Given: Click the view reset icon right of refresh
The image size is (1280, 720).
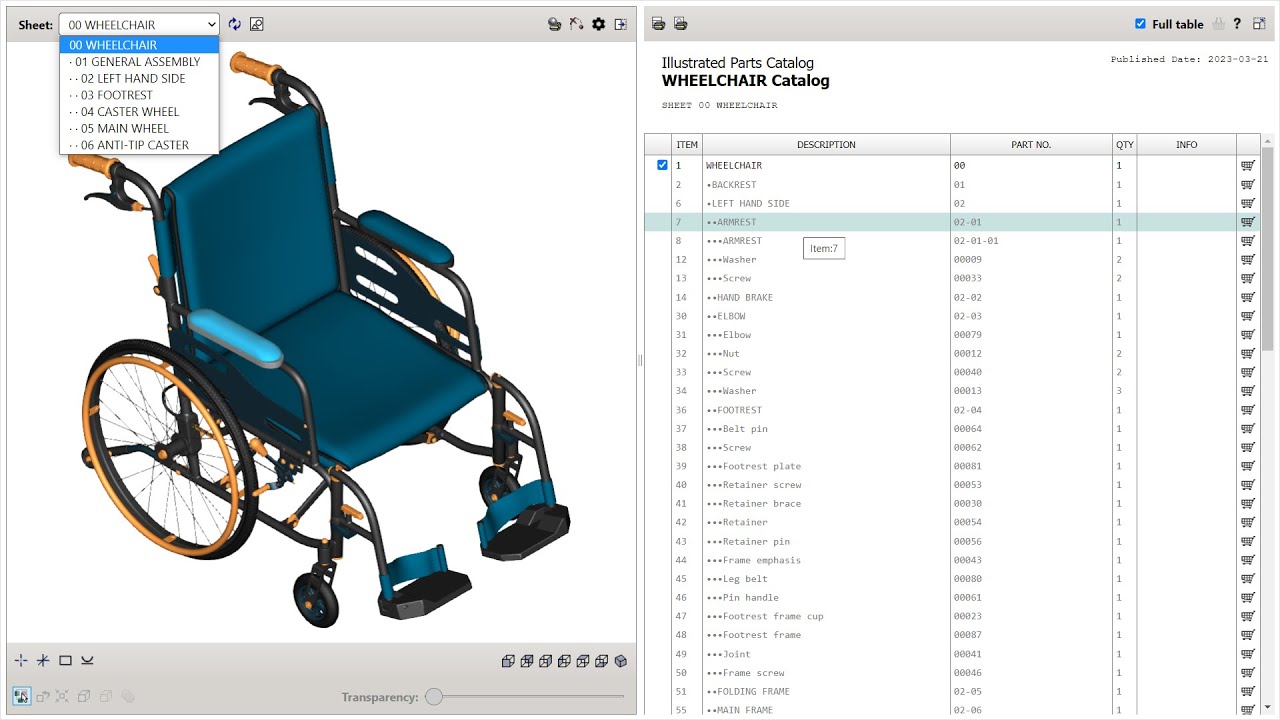Looking at the screenshot, I should (x=257, y=24).
